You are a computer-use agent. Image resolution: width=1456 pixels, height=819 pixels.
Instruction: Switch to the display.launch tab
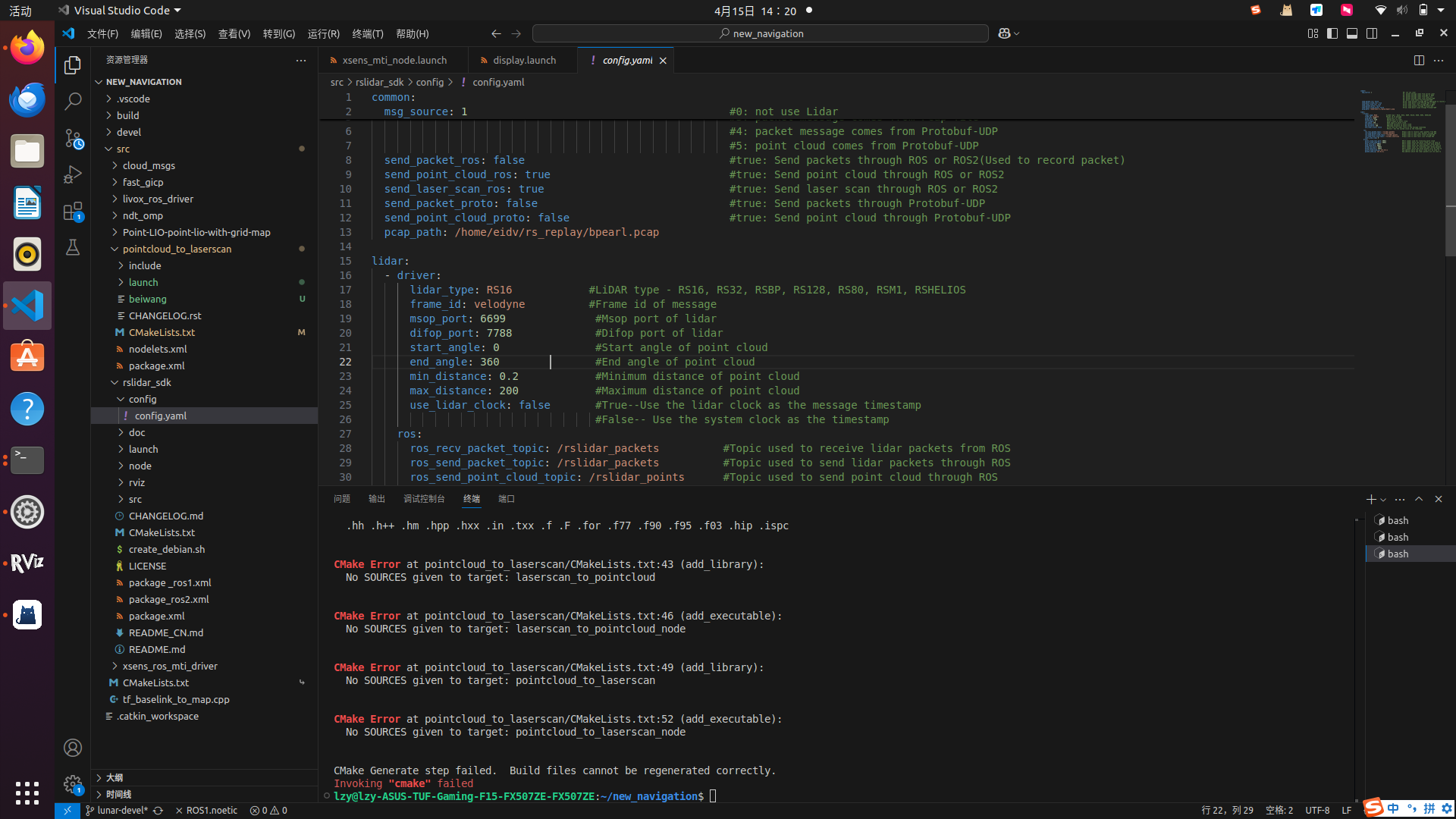click(x=524, y=60)
